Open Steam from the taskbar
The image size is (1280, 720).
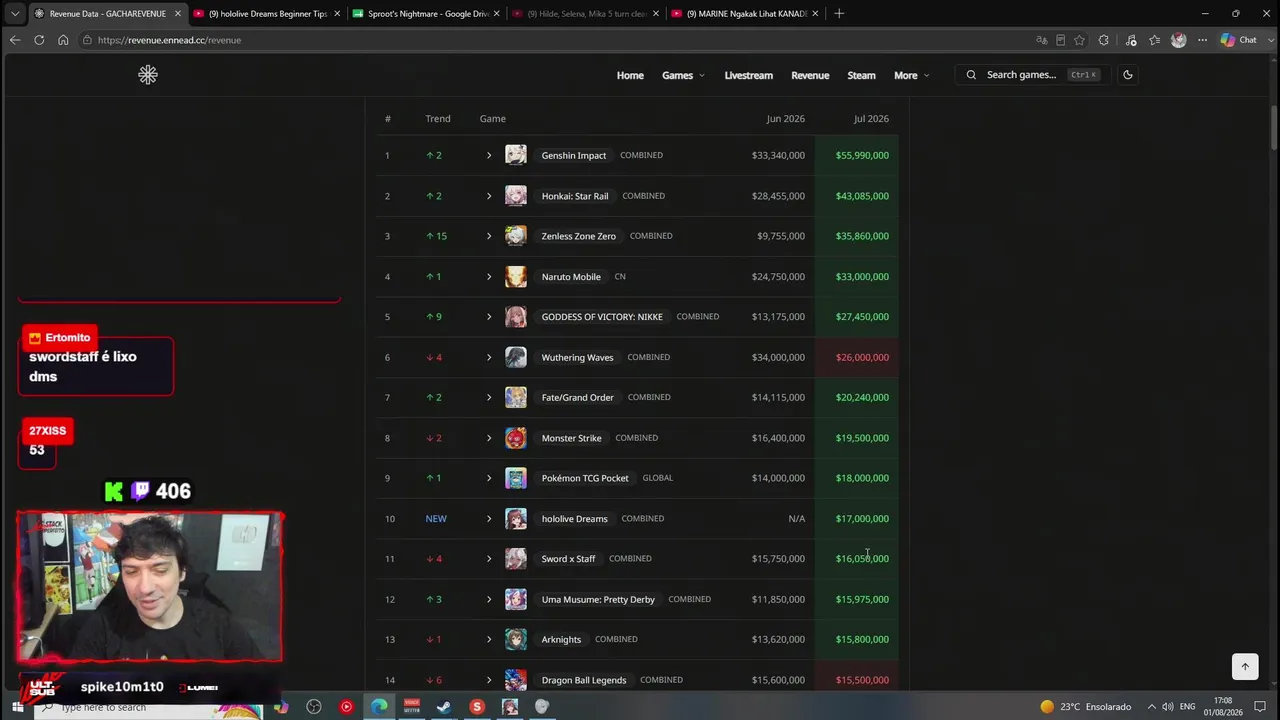pyautogui.click(x=444, y=707)
